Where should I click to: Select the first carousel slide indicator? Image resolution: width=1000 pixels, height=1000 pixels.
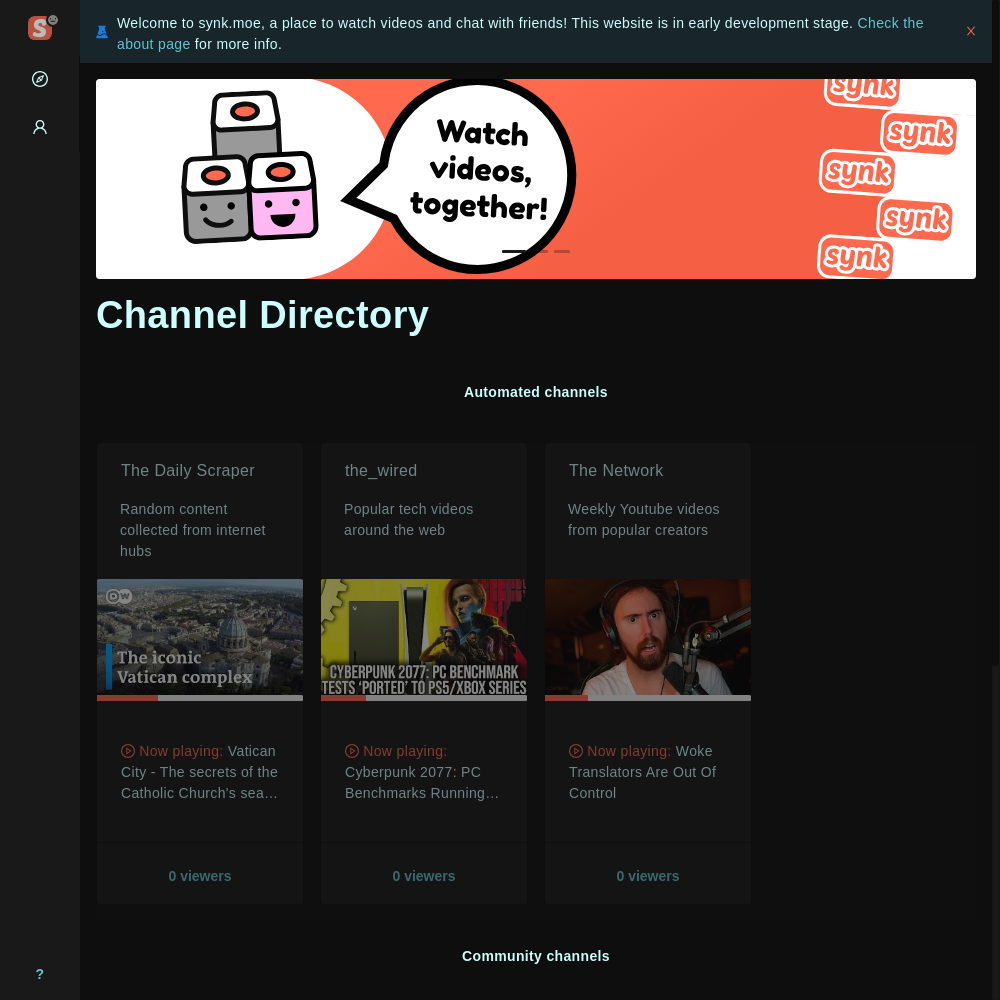click(x=513, y=251)
